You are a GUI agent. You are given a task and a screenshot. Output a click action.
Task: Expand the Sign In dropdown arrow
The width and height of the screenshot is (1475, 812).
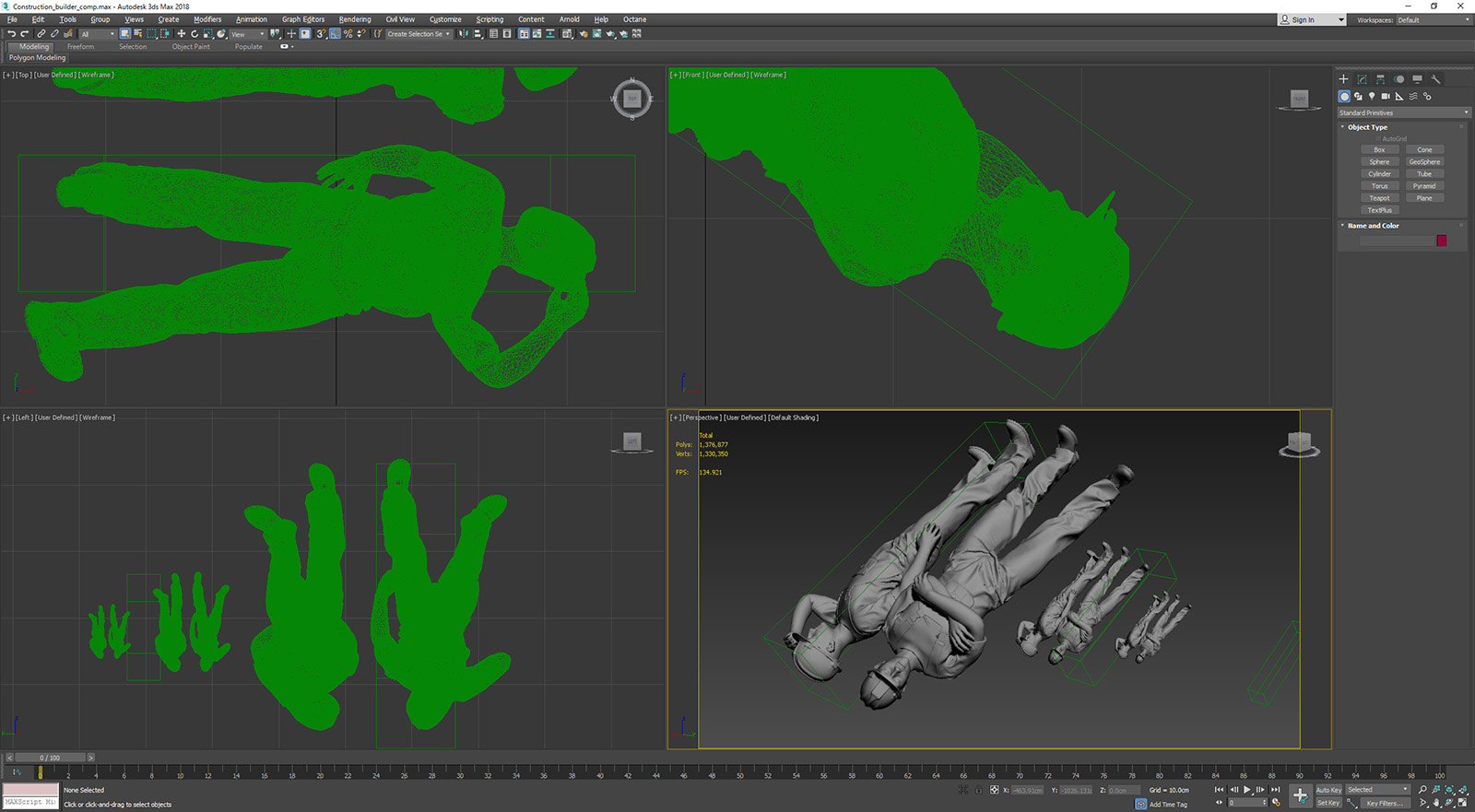click(x=1340, y=19)
